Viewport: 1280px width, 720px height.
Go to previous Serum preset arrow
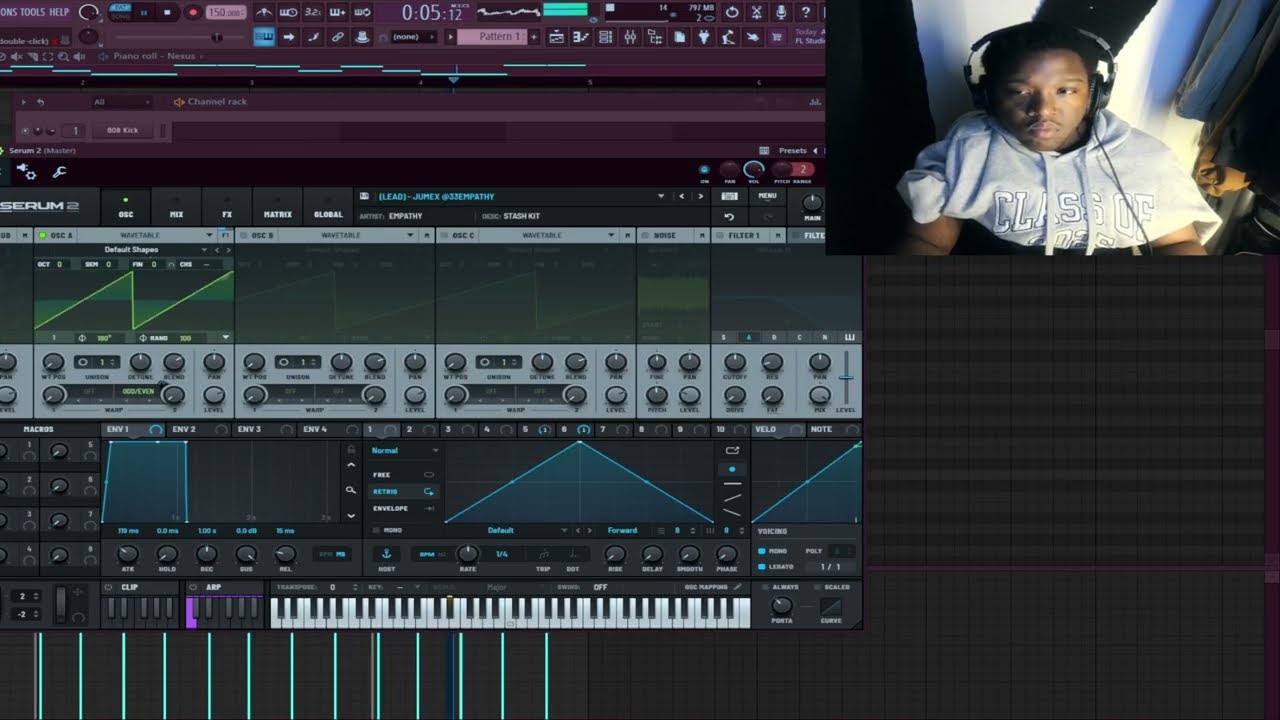682,196
